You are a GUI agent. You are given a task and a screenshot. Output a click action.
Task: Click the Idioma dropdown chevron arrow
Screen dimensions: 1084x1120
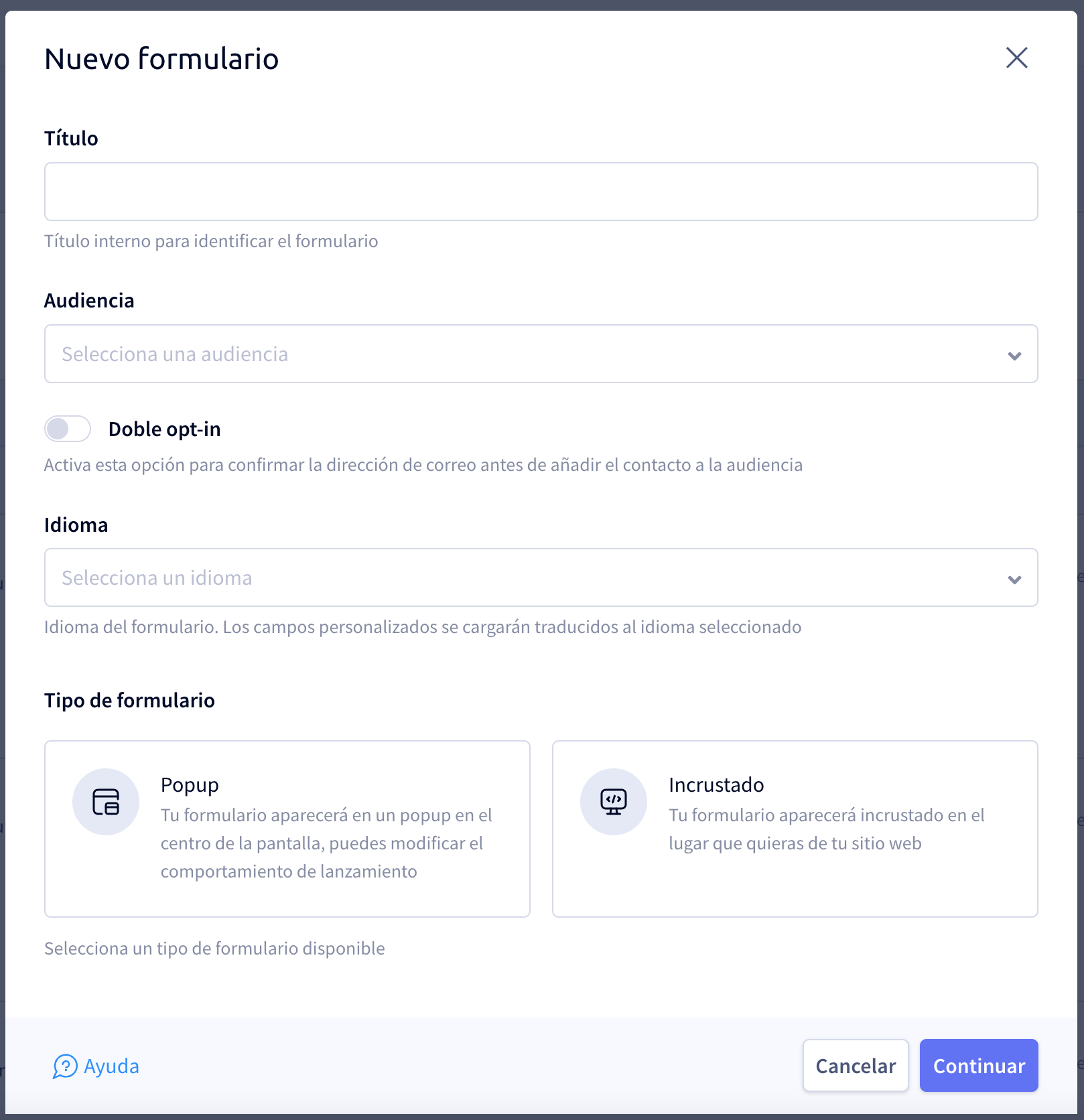pyautogui.click(x=1014, y=579)
